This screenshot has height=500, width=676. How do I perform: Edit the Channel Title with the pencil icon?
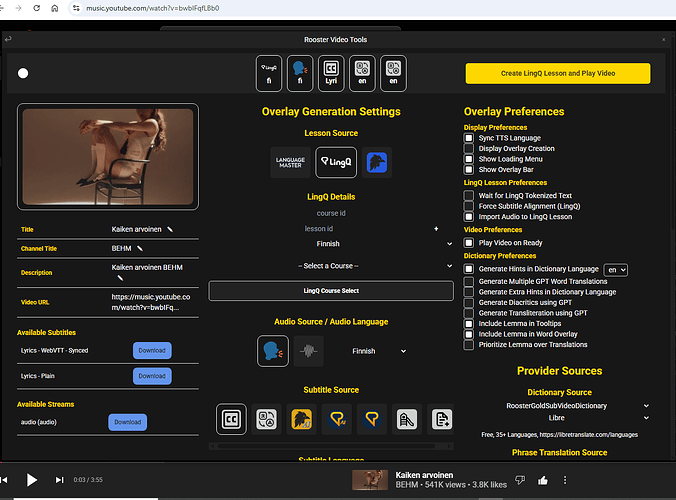coord(140,248)
